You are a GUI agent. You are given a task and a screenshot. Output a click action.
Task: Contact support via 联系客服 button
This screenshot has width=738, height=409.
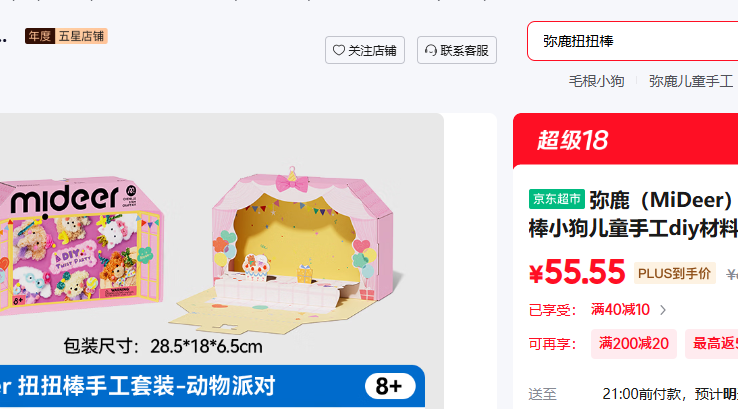457,50
